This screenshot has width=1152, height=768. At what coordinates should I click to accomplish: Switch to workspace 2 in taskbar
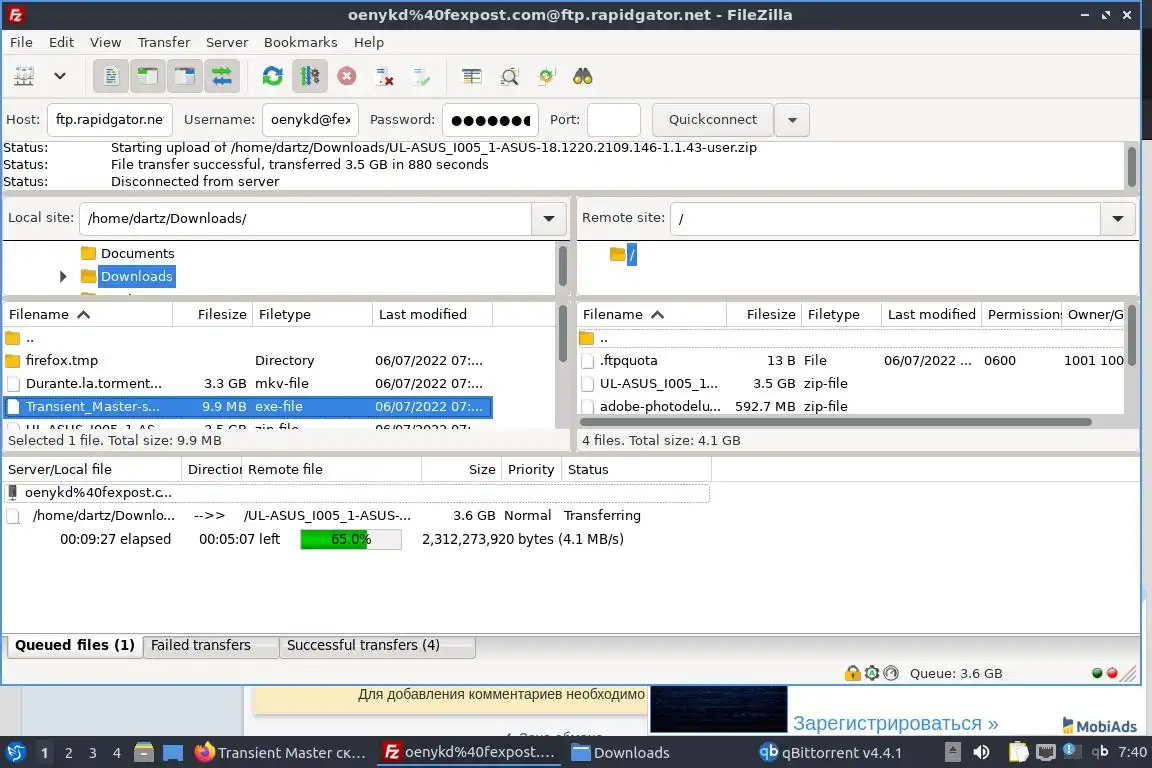coord(68,753)
